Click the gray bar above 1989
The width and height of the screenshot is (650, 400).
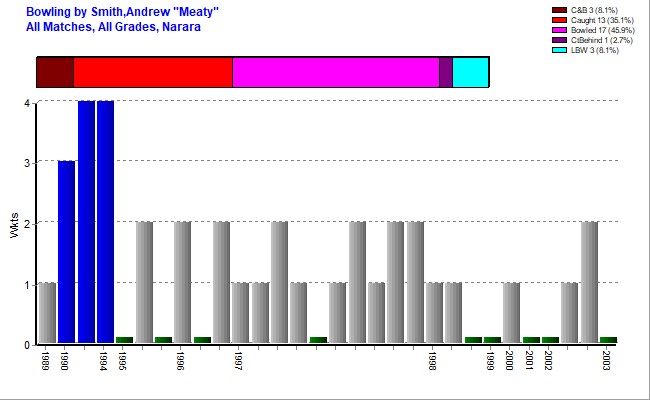pos(47,313)
